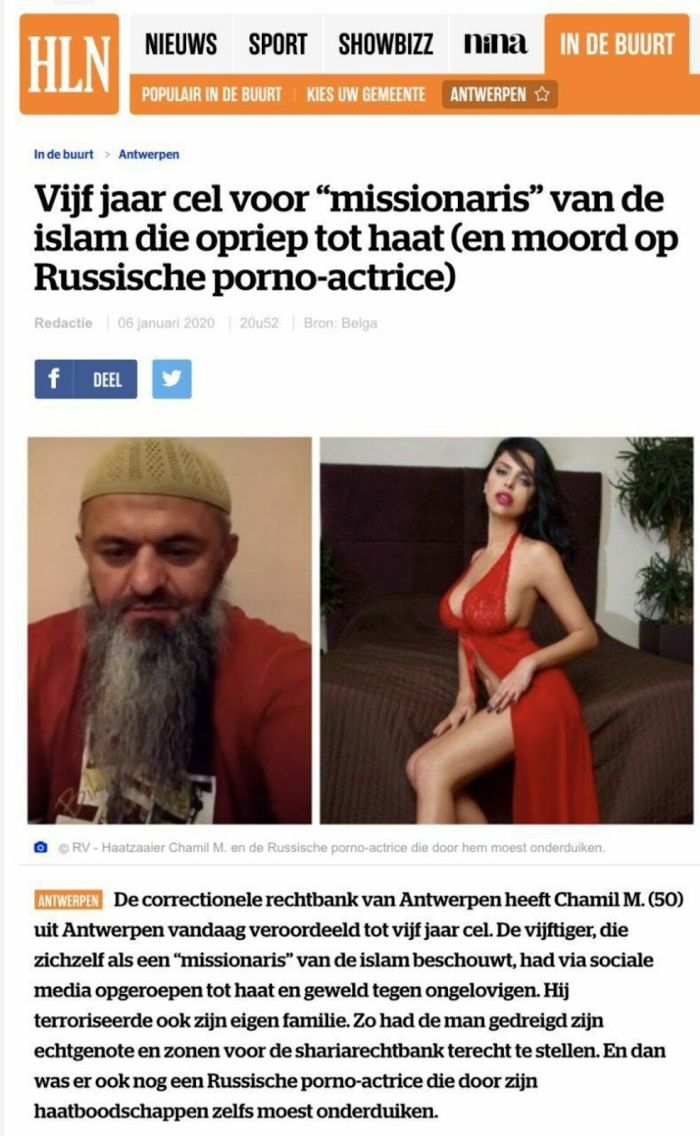Open the Showbizz tab
Viewport: 700px width, 1136px height.
pyautogui.click(x=386, y=44)
